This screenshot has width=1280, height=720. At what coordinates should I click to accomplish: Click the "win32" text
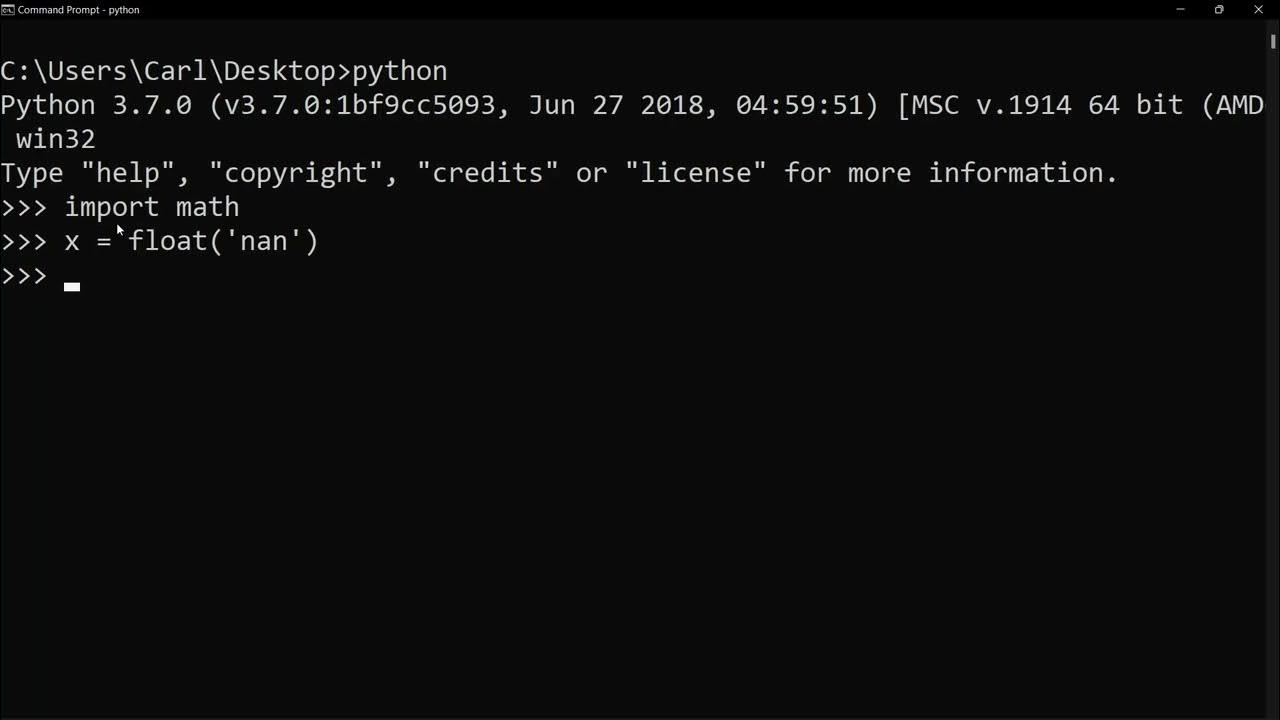tap(56, 139)
